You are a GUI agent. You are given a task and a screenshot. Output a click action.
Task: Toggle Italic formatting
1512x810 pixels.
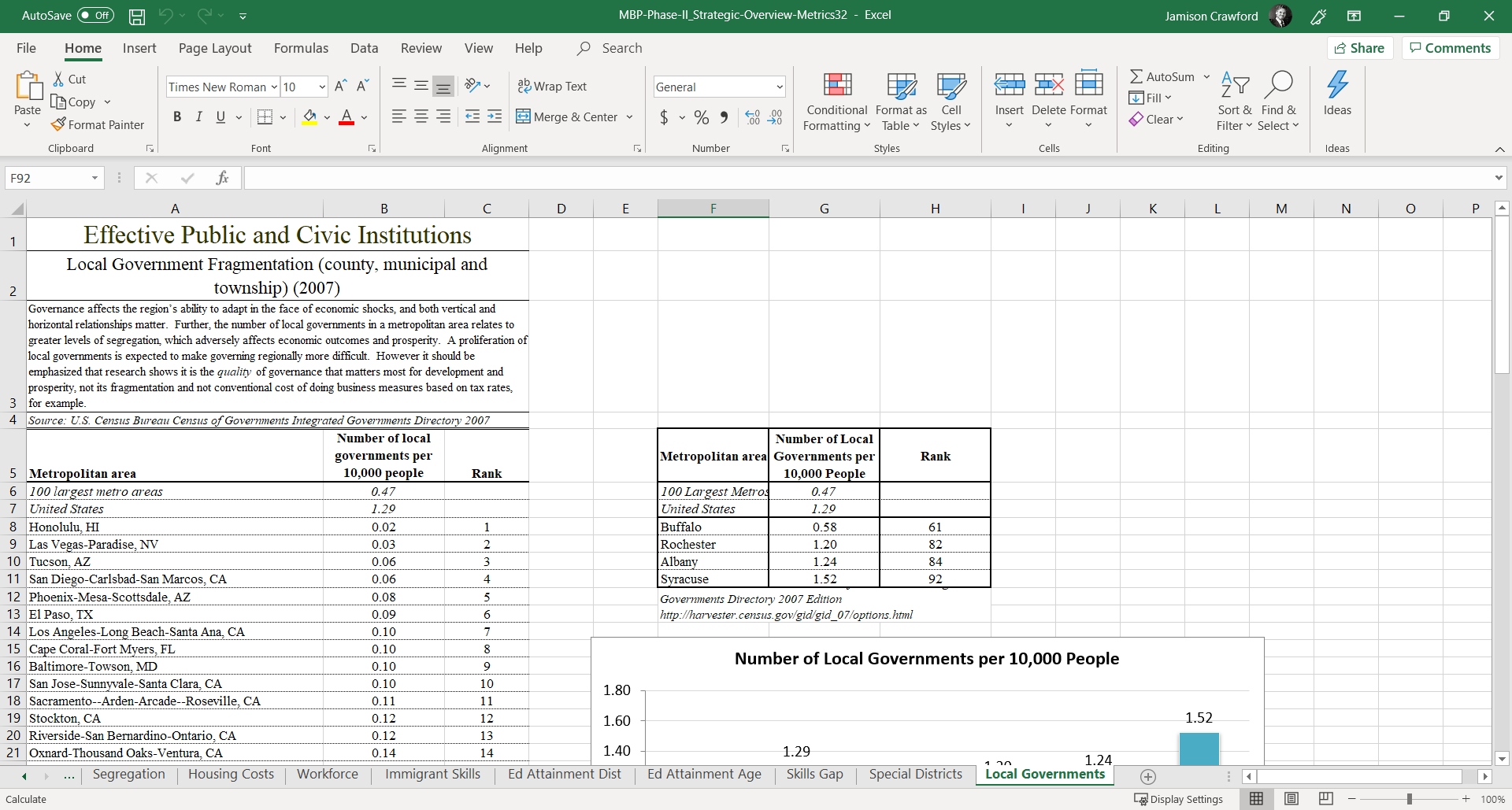(198, 117)
